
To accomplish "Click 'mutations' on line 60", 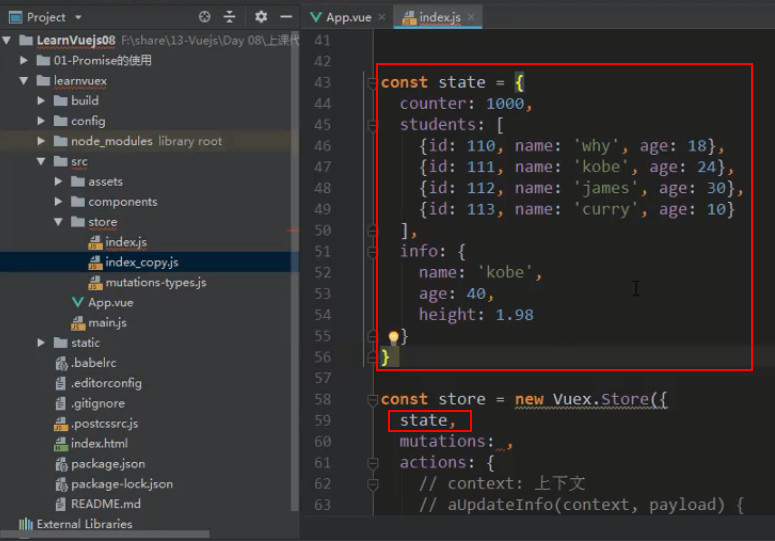I will (x=443, y=441).
